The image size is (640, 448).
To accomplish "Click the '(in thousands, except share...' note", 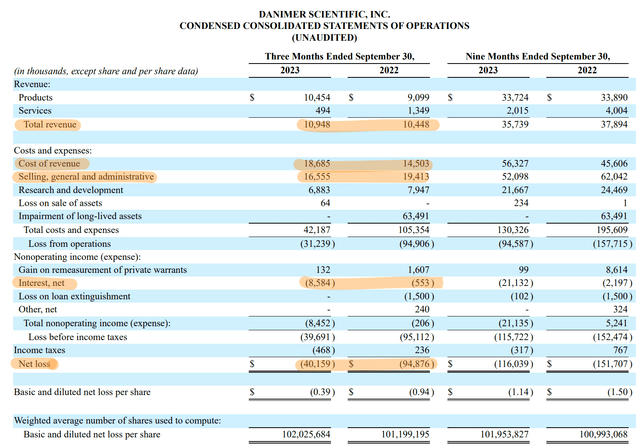I will 106,71.
